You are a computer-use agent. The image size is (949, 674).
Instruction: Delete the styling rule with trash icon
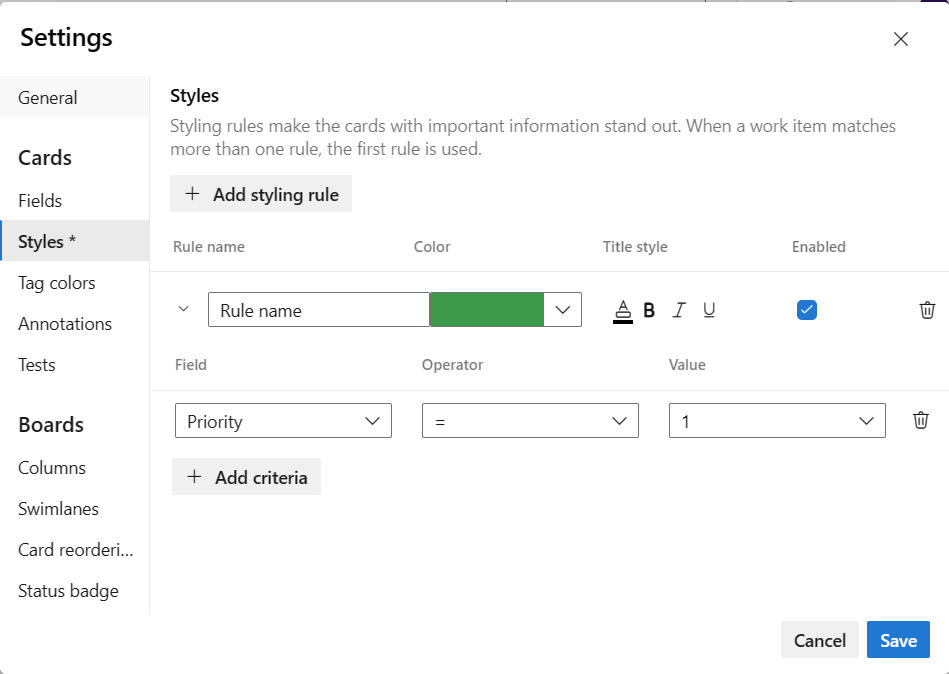(927, 310)
